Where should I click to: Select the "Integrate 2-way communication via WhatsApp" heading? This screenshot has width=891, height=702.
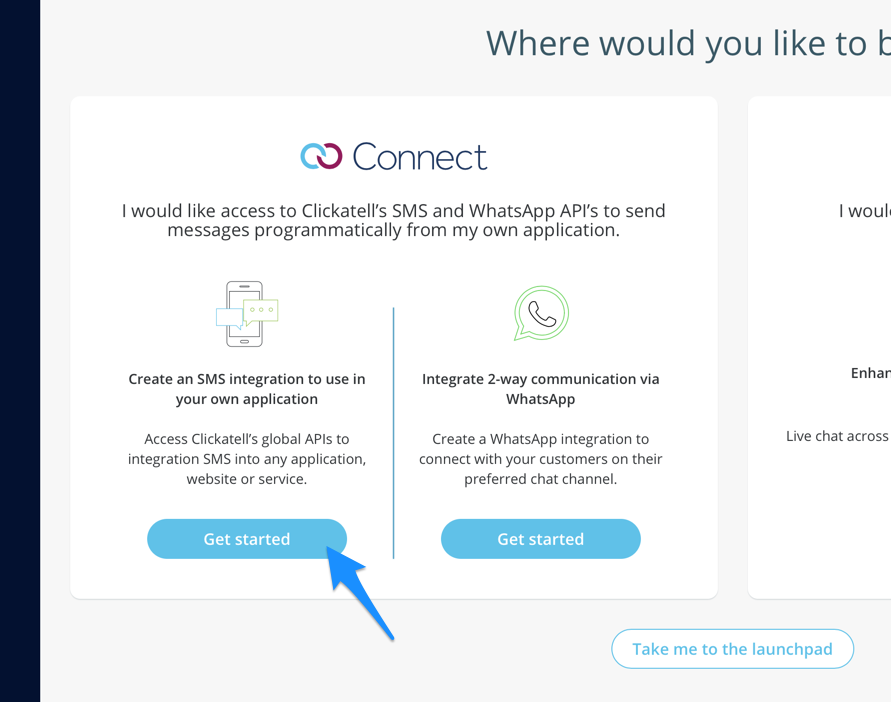(541, 389)
